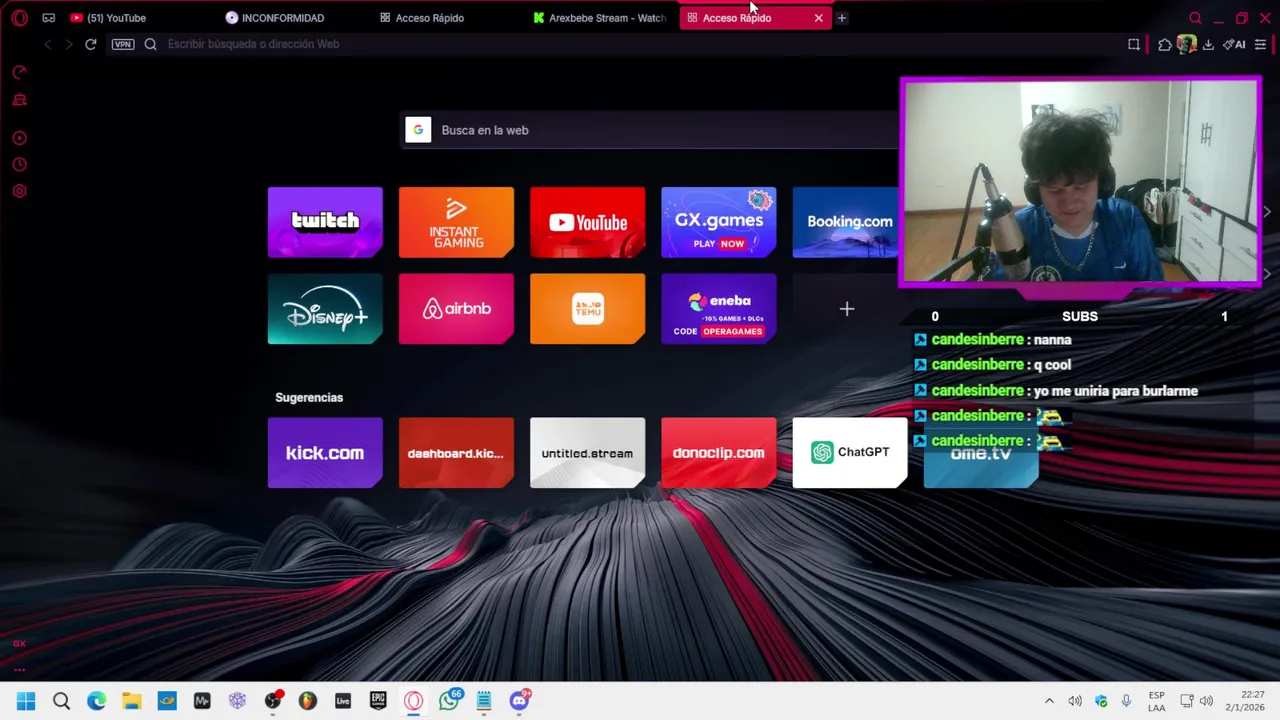
Task: Toggle the VPN badge in address bar
Action: pyautogui.click(x=123, y=44)
